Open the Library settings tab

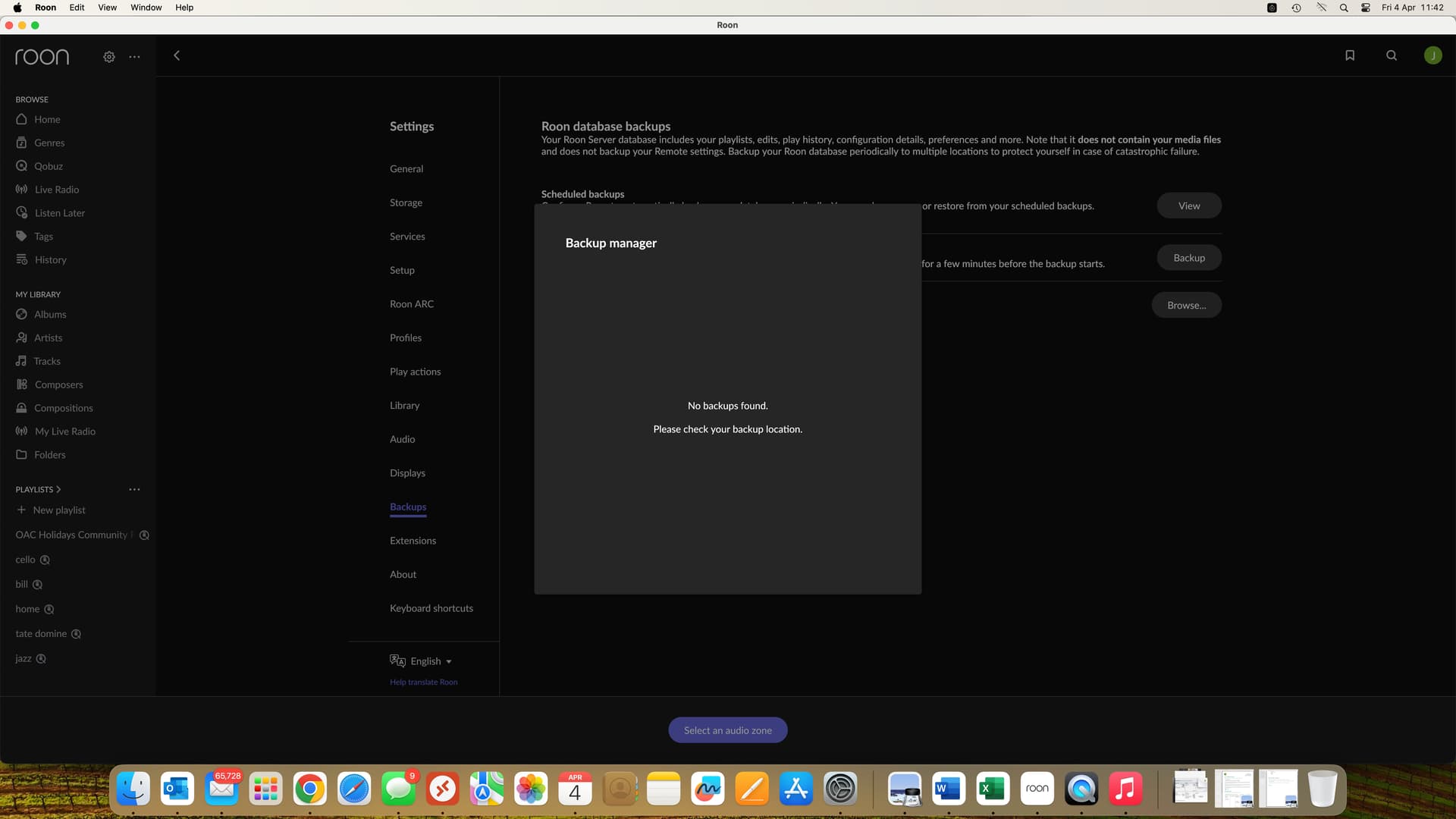(404, 406)
